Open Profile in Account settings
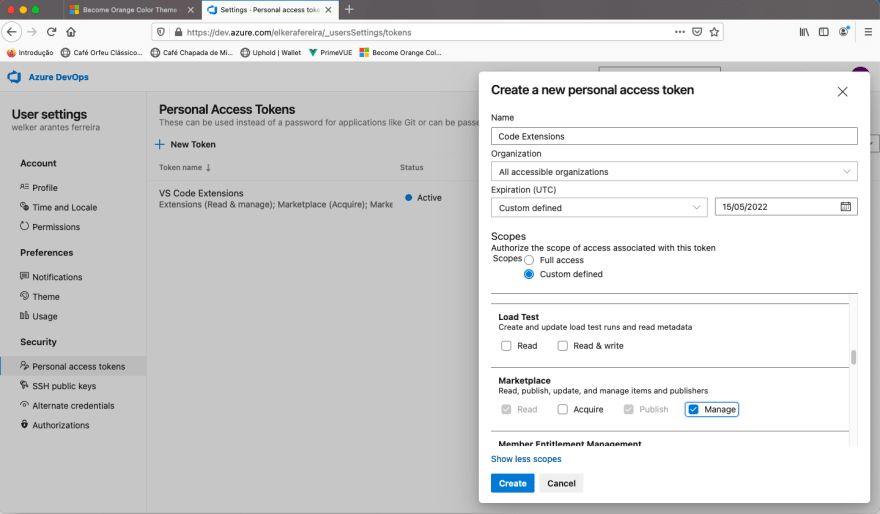 pos(44,187)
